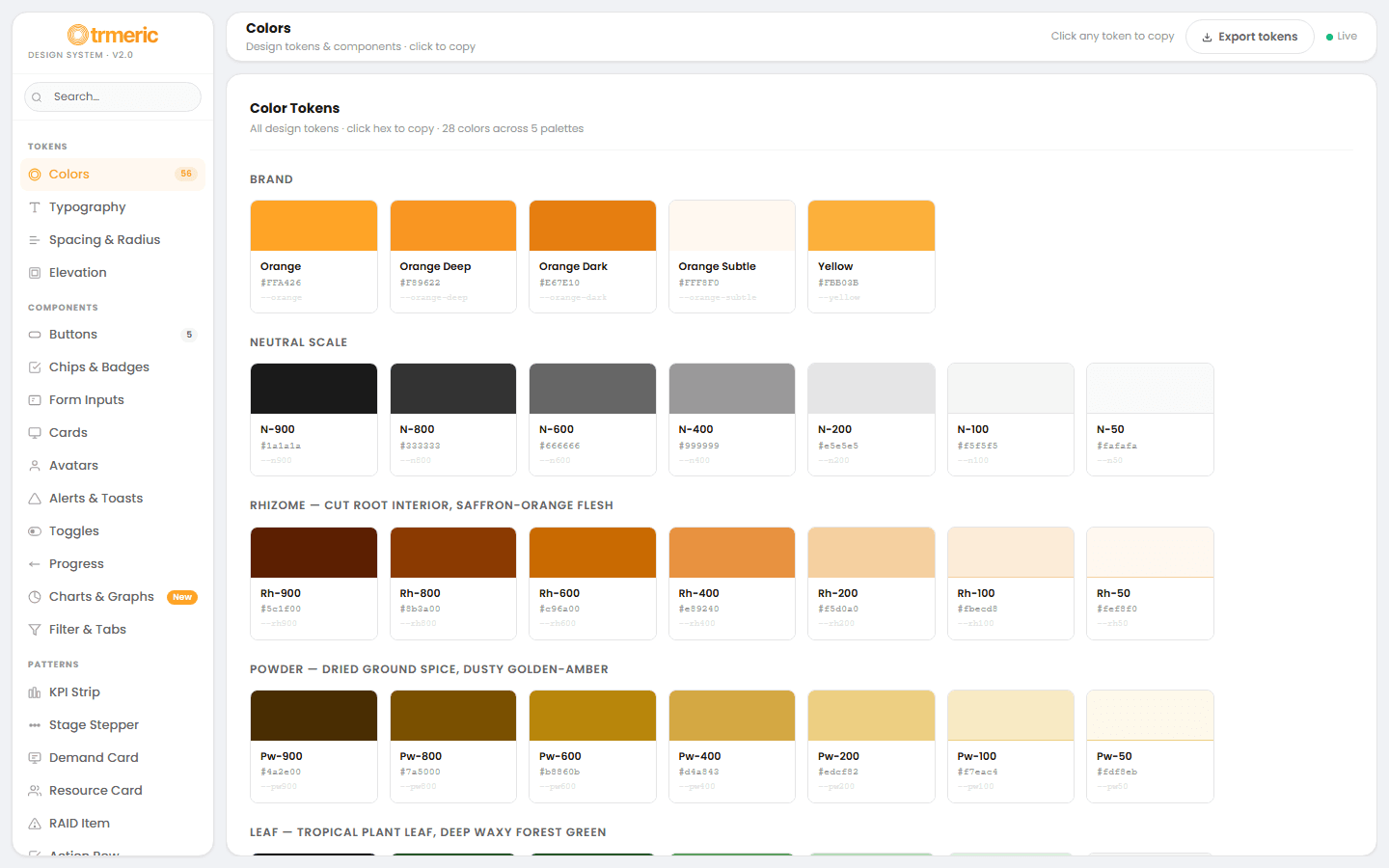Go to the Elevation page
The height and width of the screenshot is (868, 1389).
click(113, 273)
